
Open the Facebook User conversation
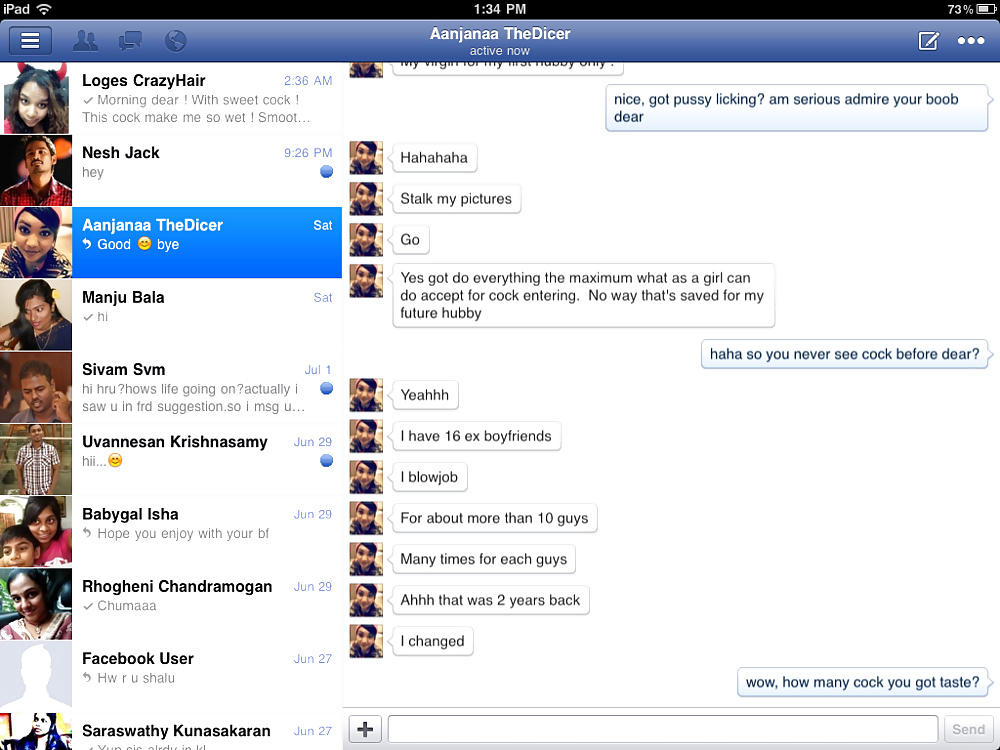[x=205, y=675]
